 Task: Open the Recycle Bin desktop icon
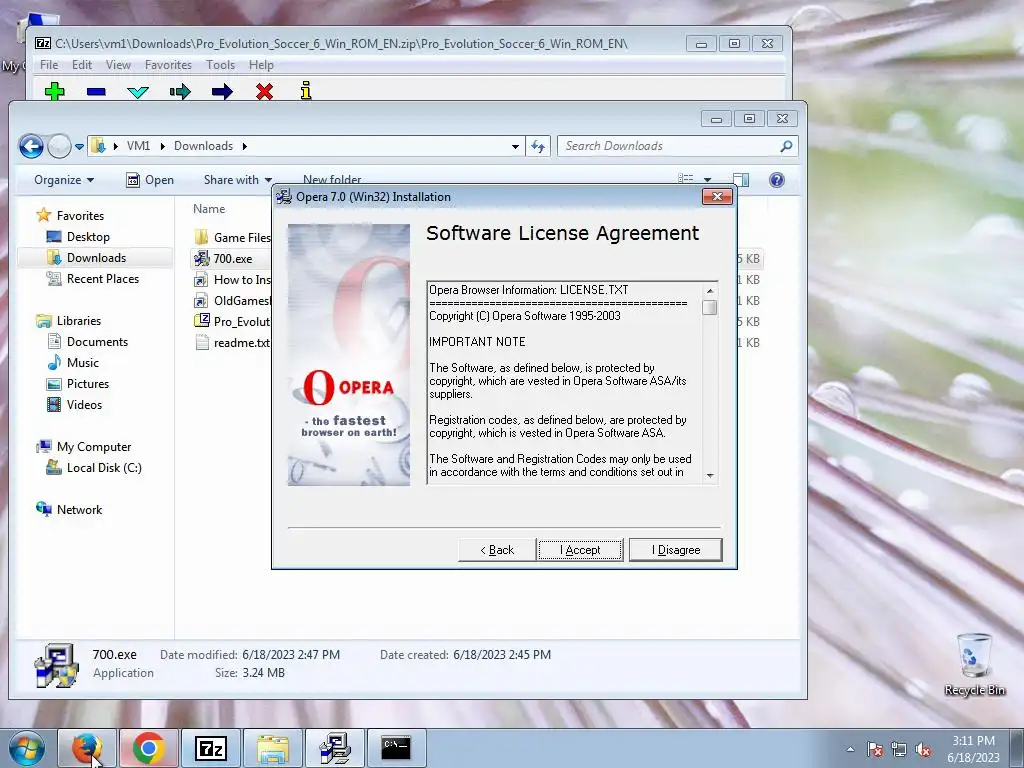[x=974, y=665]
